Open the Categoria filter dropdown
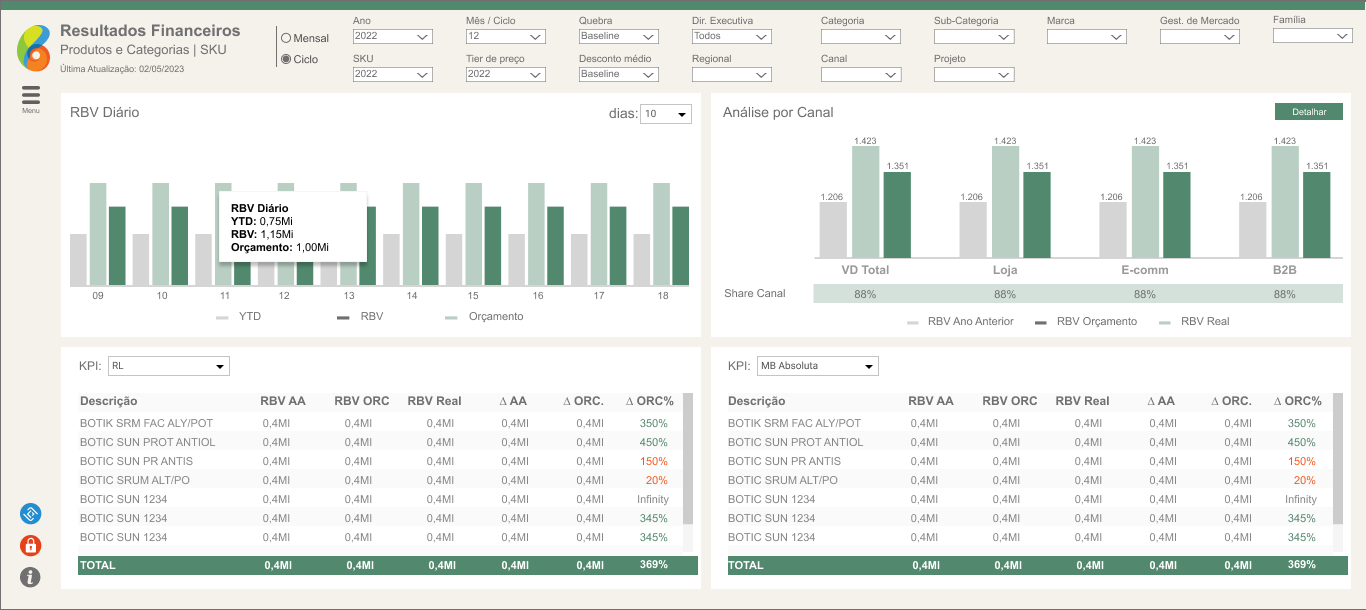This screenshot has width=1366, height=610. tap(860, 37)
